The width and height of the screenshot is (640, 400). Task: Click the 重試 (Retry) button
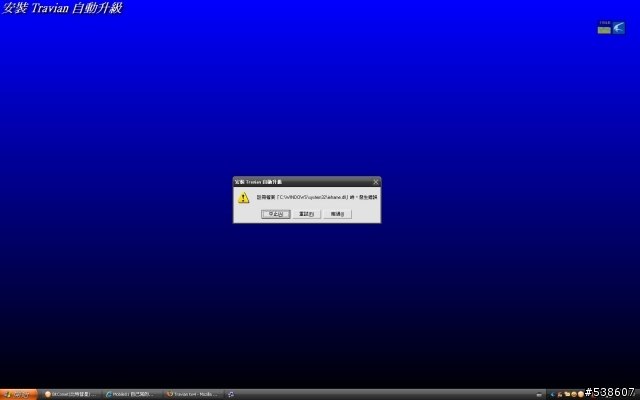coord(307,214)
